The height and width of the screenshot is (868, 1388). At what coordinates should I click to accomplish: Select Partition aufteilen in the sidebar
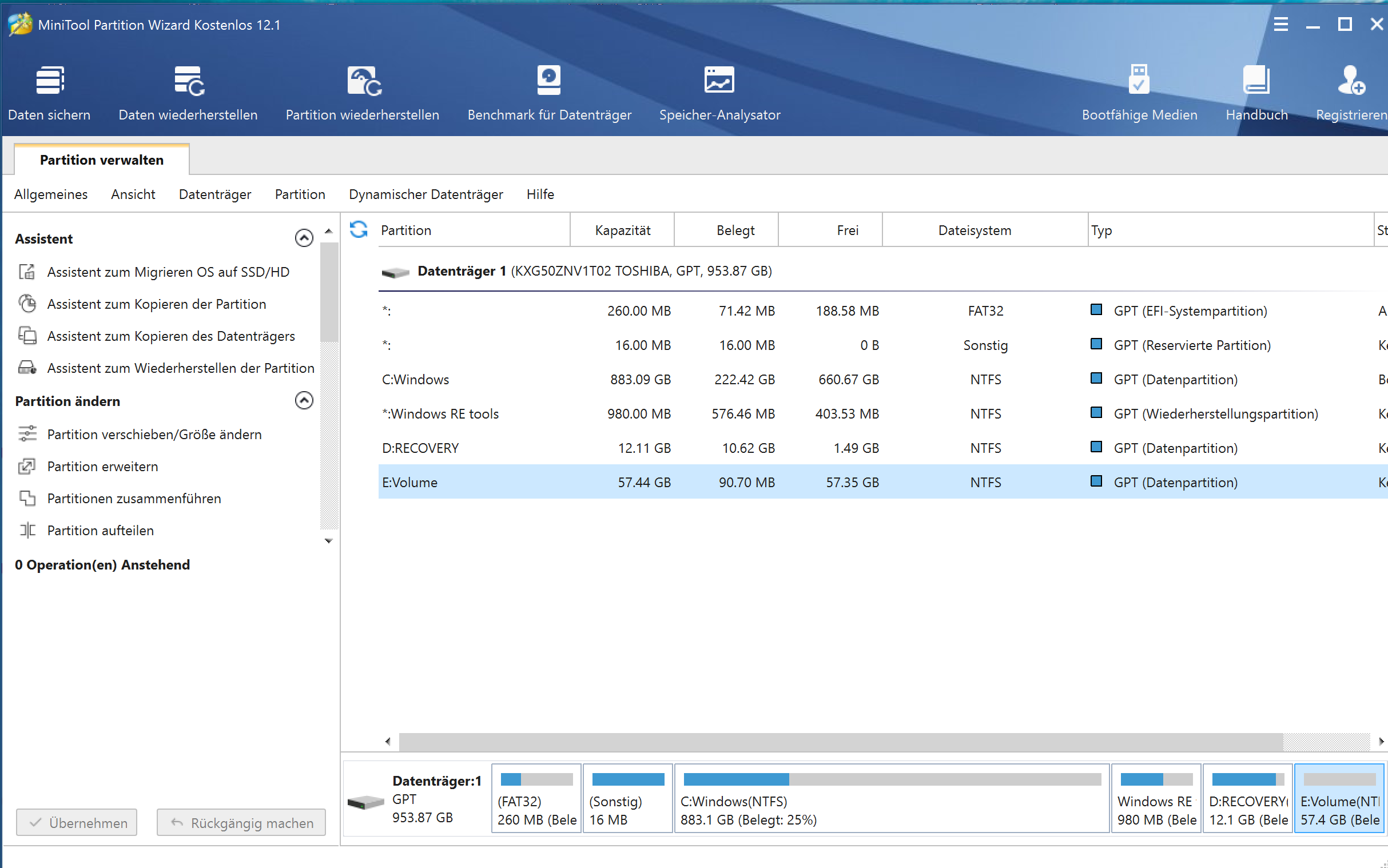tap(100, 531)
